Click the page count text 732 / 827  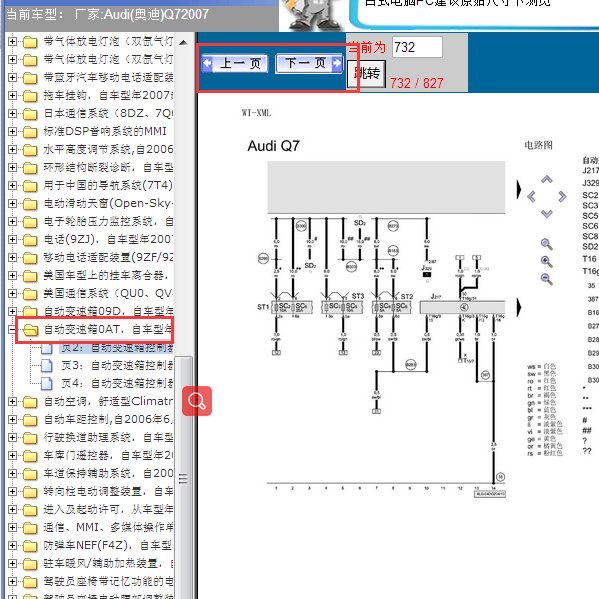click(416, 83)
